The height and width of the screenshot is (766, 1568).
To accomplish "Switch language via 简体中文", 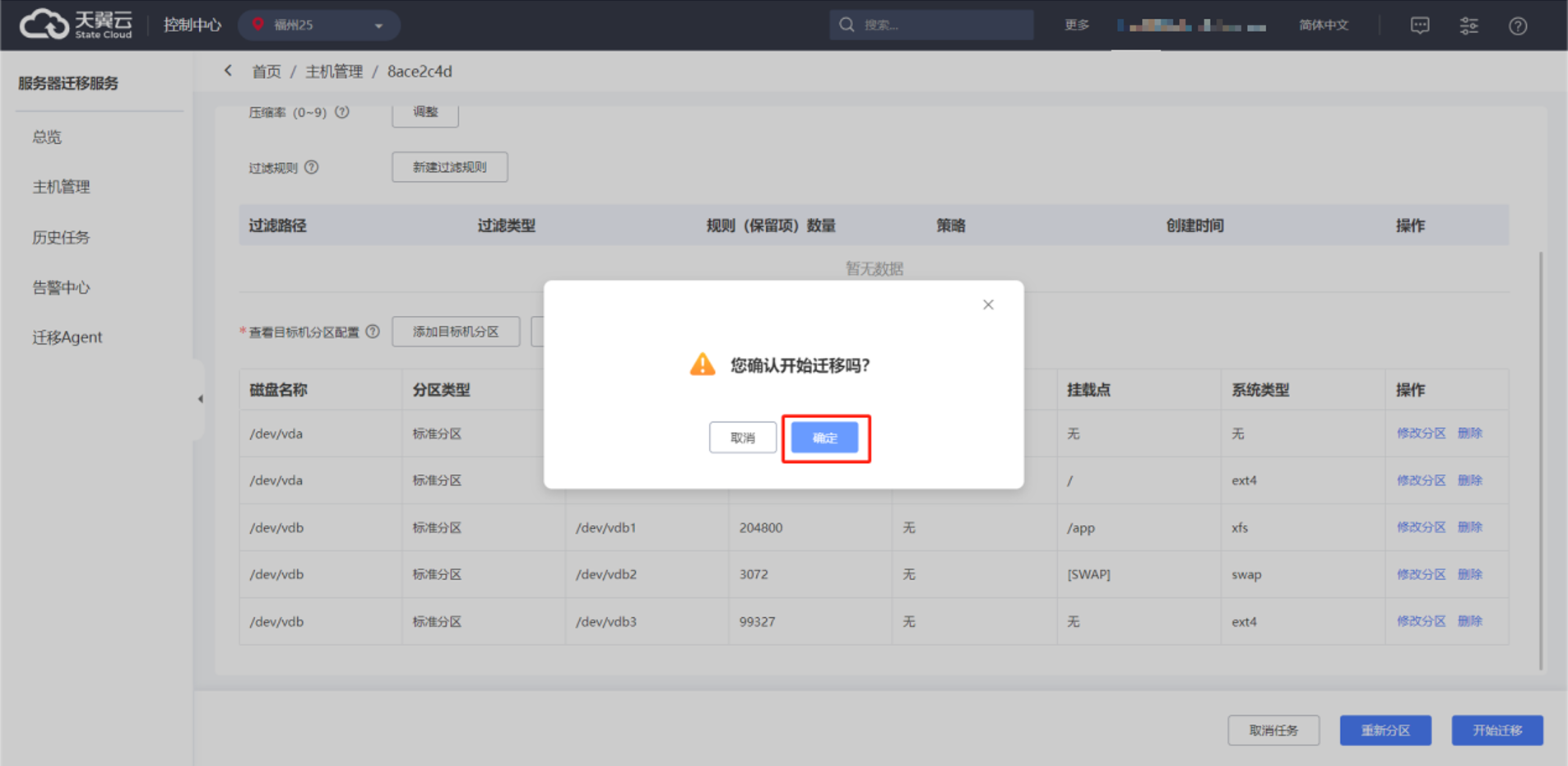I will tap(1324, 25).
